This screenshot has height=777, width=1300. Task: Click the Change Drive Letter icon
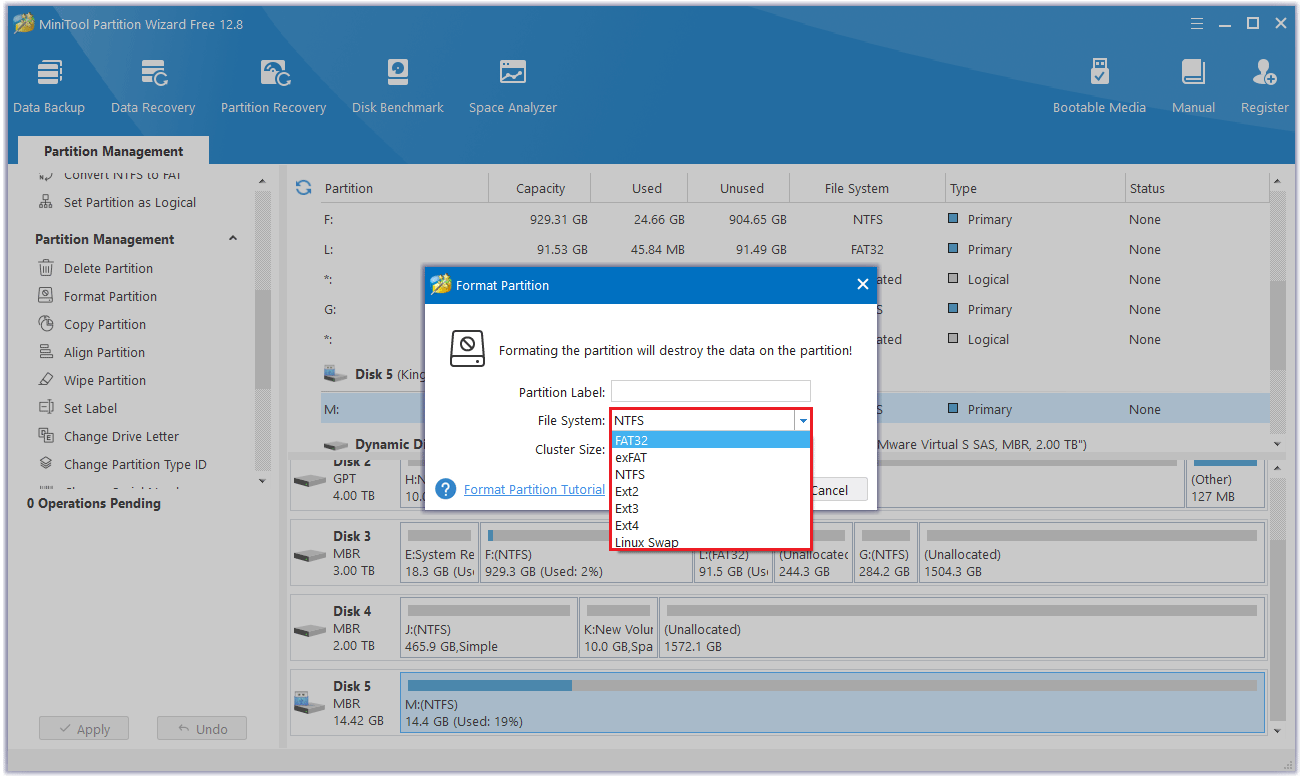46,436
